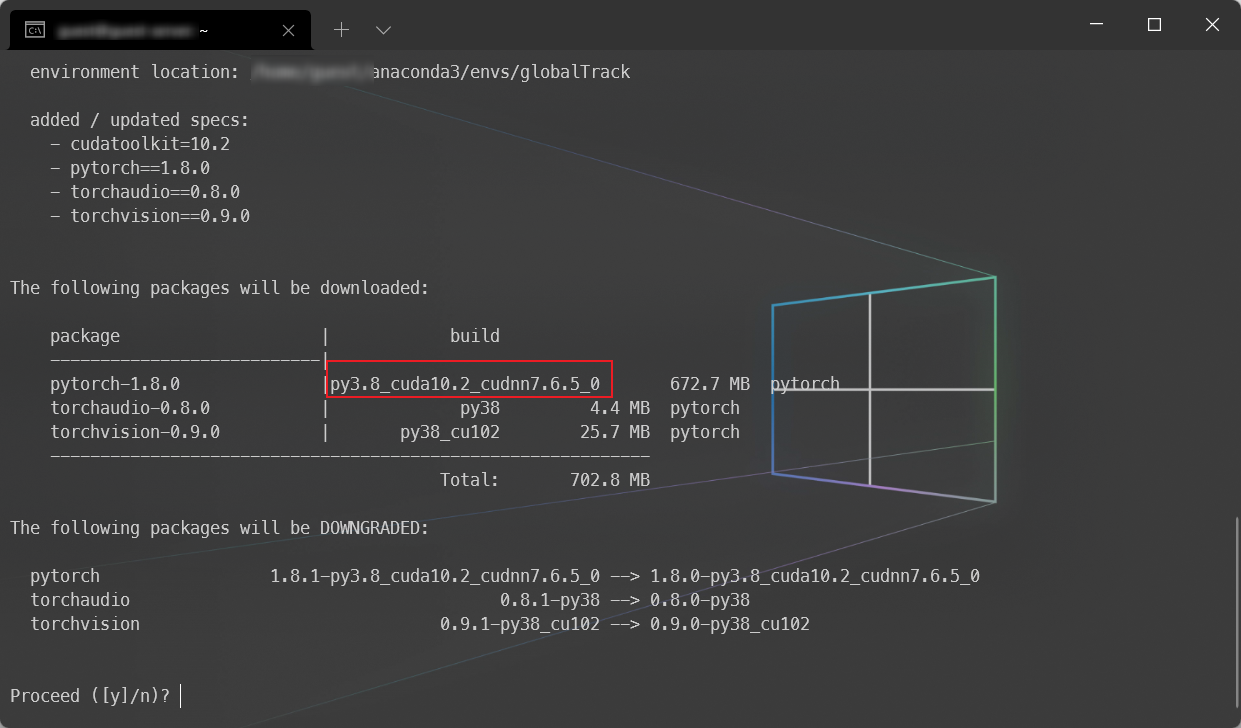
Task: Click the packages will be DOWNGRADED heading
Action: (x=219, y=527)
